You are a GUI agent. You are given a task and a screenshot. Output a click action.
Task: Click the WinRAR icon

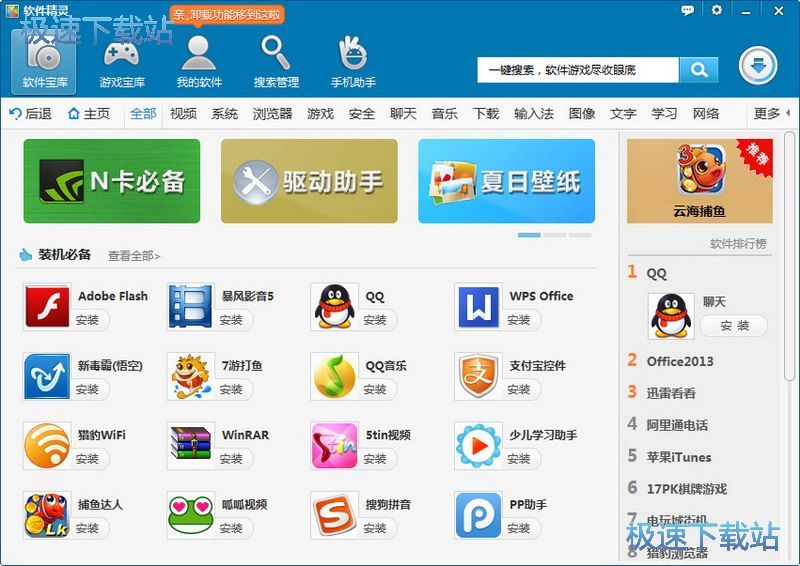(x=190, y=444)
